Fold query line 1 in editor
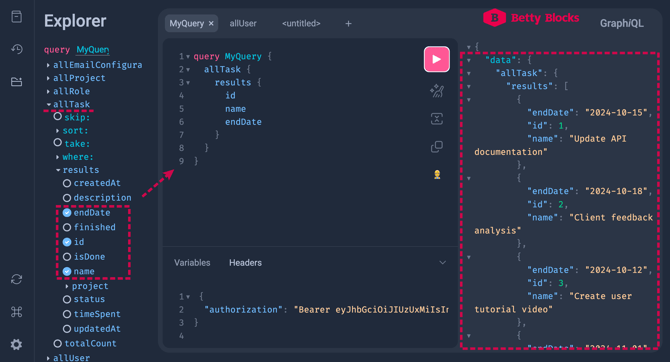The height and width of the screenshot is (362, 670). click(x=188, y=56)
